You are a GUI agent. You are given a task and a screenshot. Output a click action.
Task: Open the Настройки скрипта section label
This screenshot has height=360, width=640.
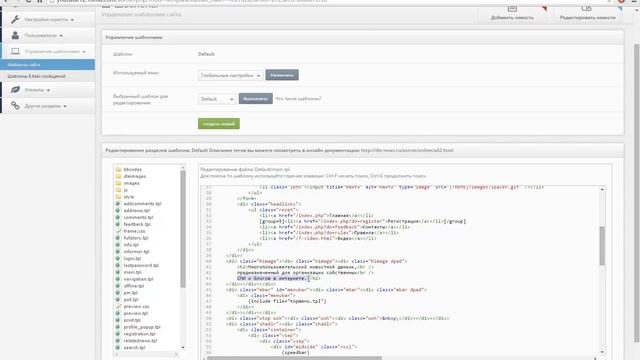tap(47, 20)
